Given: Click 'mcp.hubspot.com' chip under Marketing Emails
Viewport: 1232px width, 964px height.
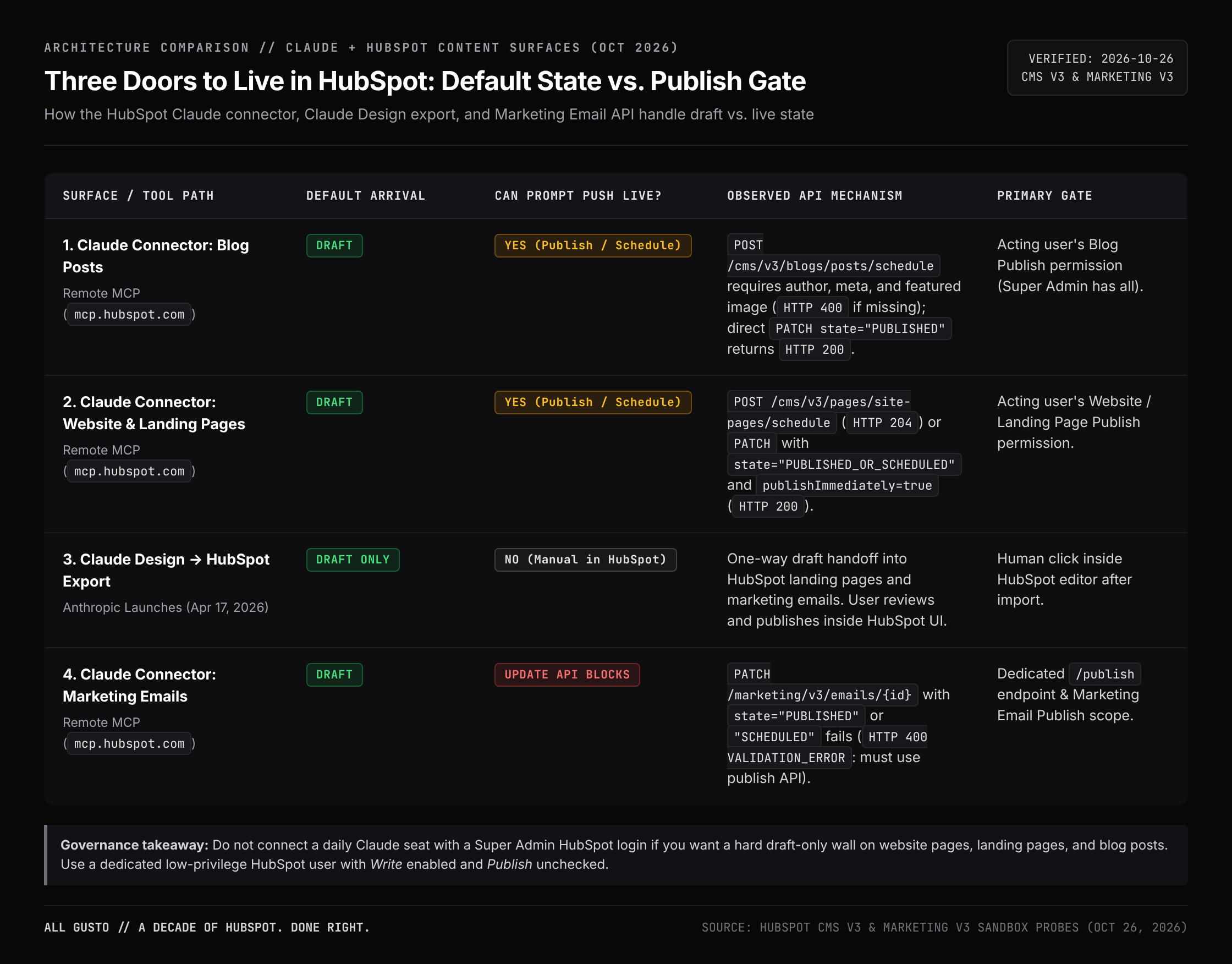Looking at the screenshot, I should (x=129, y=743).
